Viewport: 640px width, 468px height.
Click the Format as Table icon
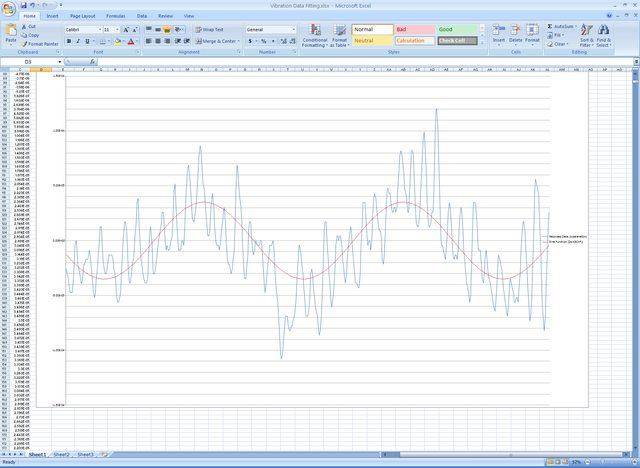[x=339, y=31]
